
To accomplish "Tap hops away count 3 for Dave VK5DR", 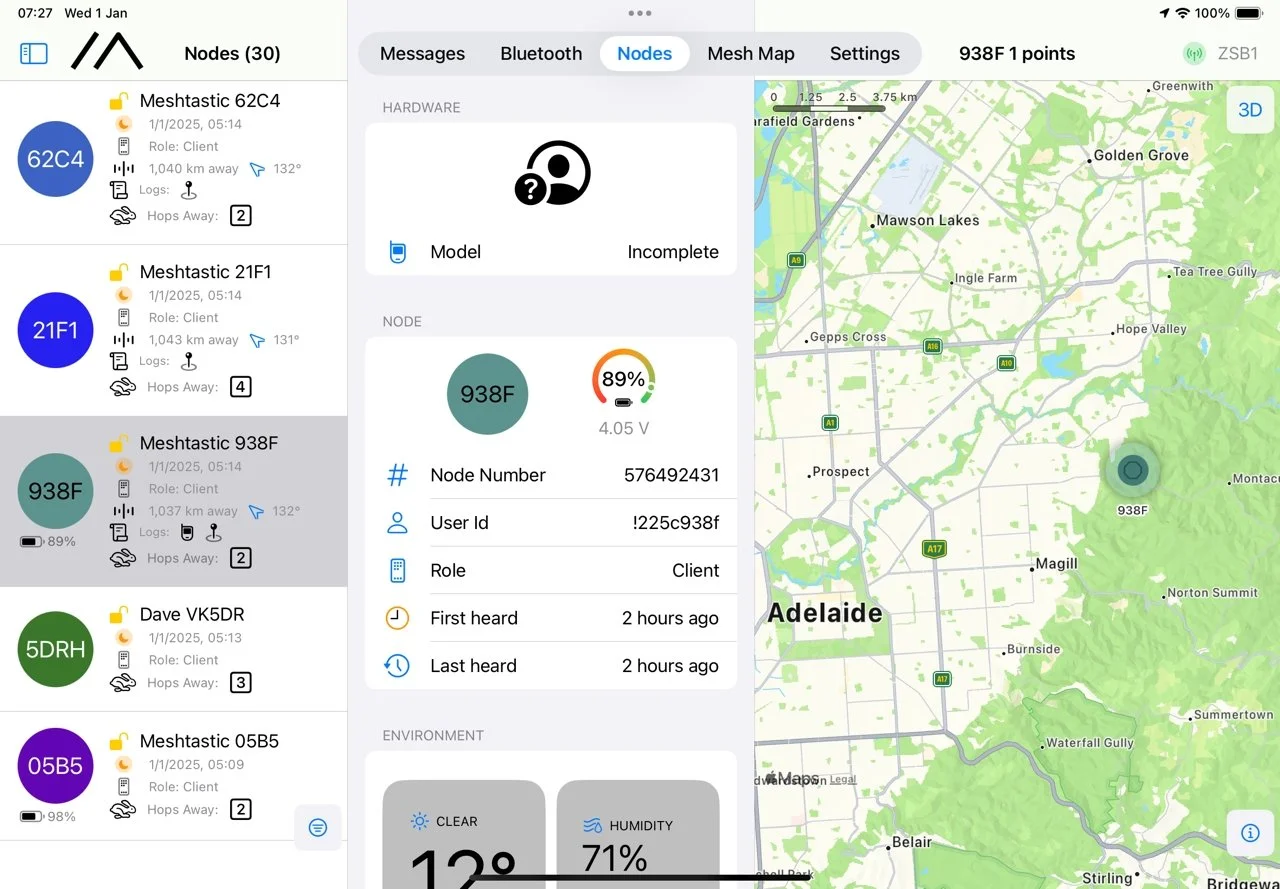I will click(x=240, y=683).
